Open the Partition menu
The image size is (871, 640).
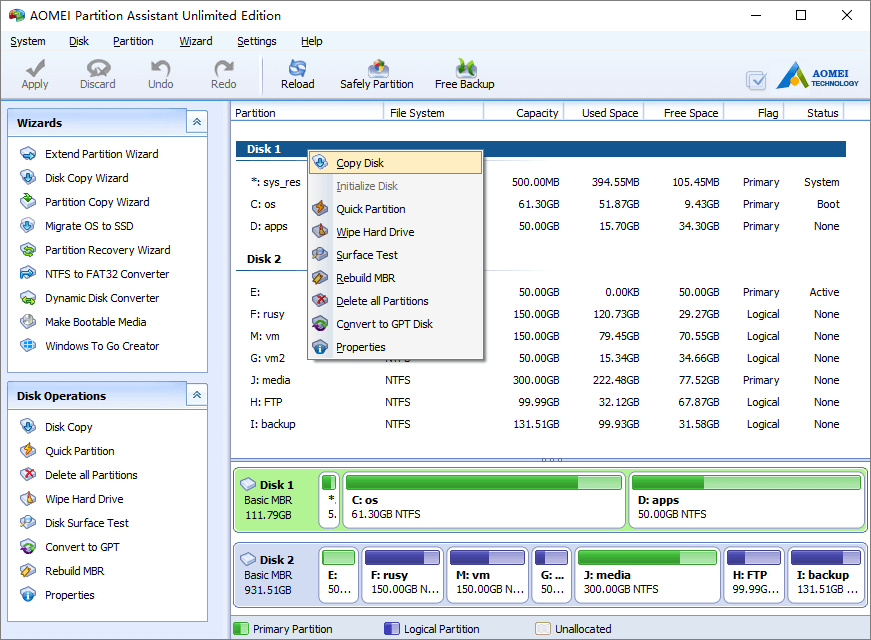click(133, 41)
